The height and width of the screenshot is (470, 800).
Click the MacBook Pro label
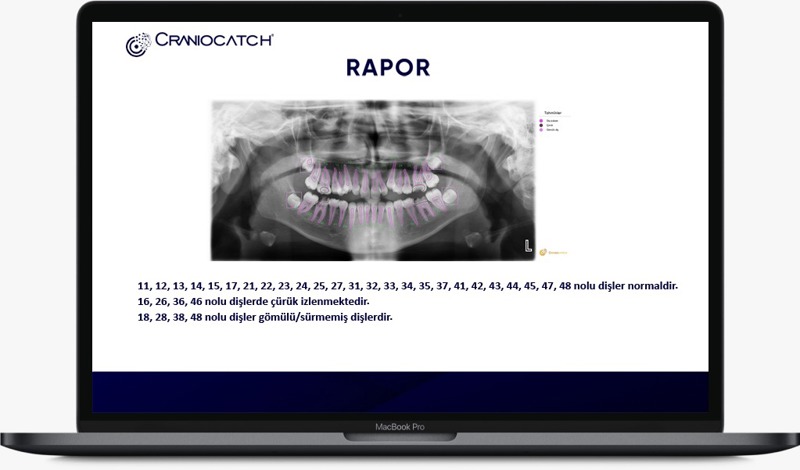coord(400,427)
